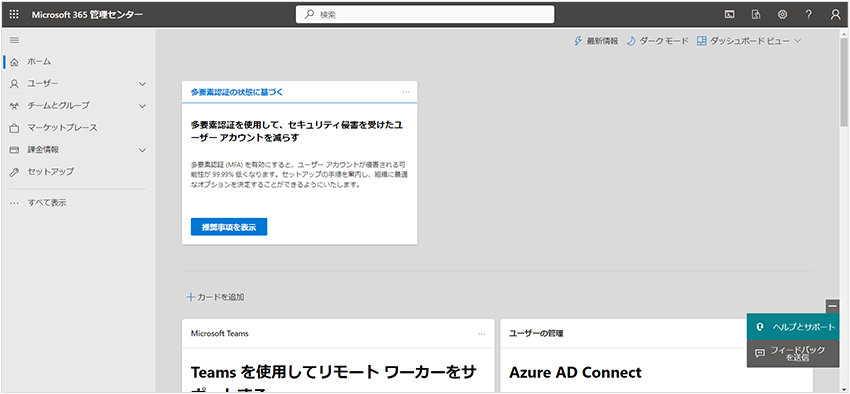
Task: Click すべて表示 to show all
Action: [x=47, y=203]
